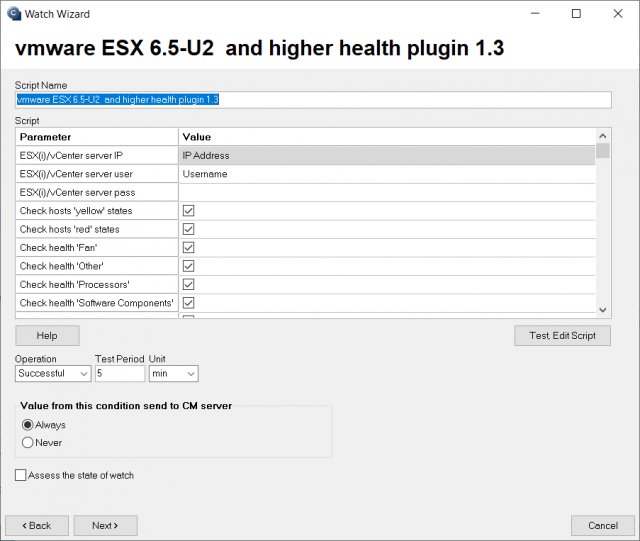This screenshot has width=640, height=541.
Task: Uncheck Check health 'Other' checkbox
Action: click(x=188, y=266)
